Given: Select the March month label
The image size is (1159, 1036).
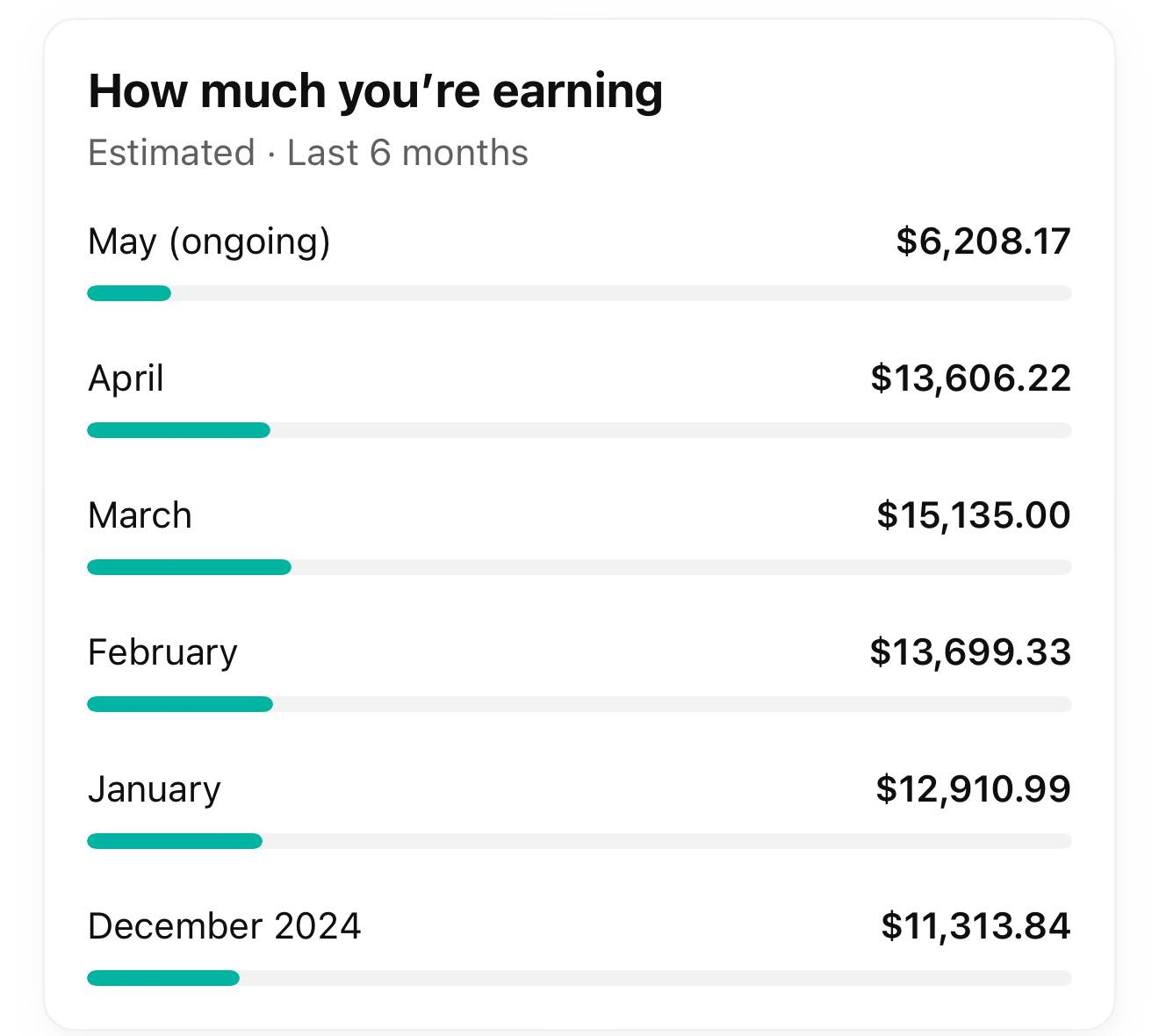Looking at the screenshot, I should click(x=140, y=515).
